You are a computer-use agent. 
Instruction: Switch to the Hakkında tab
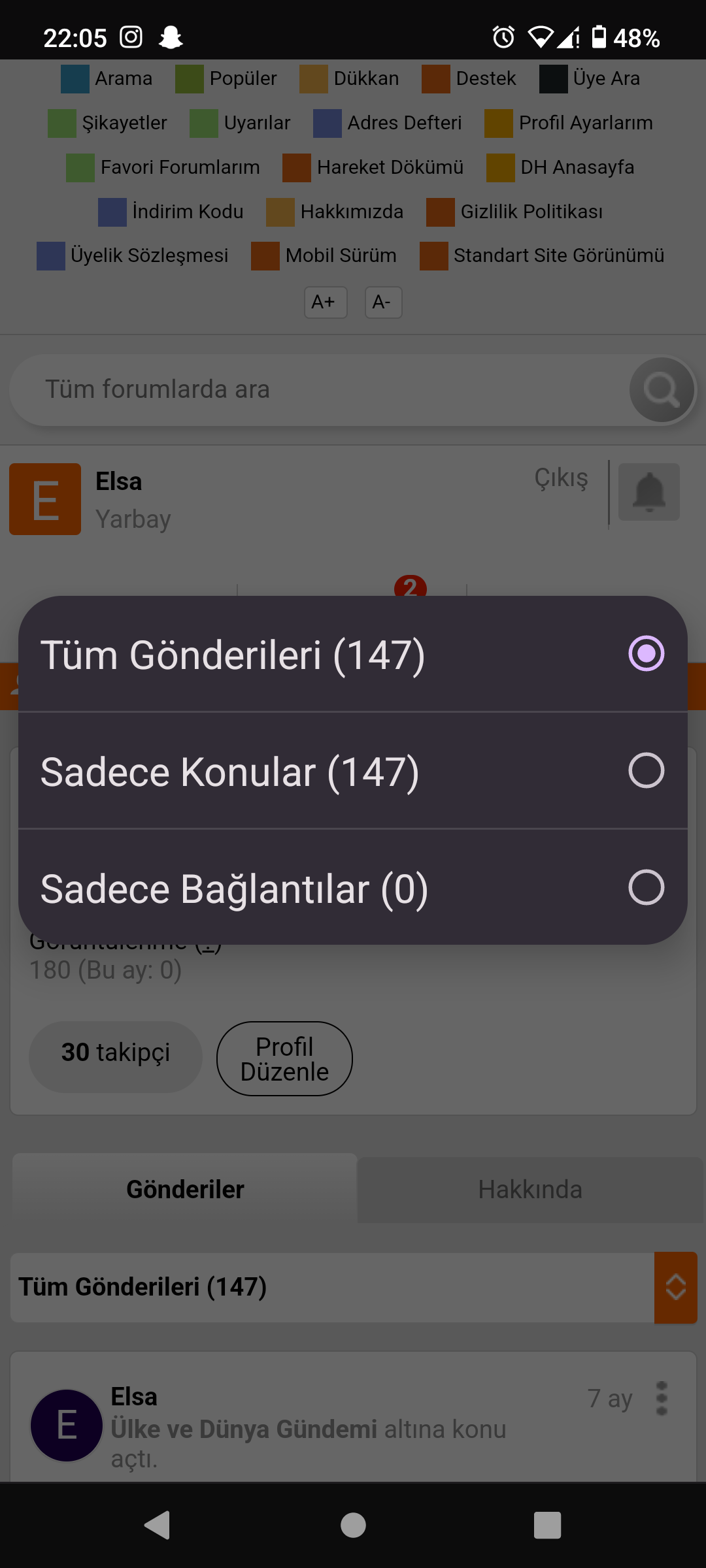coord(530,1190)
